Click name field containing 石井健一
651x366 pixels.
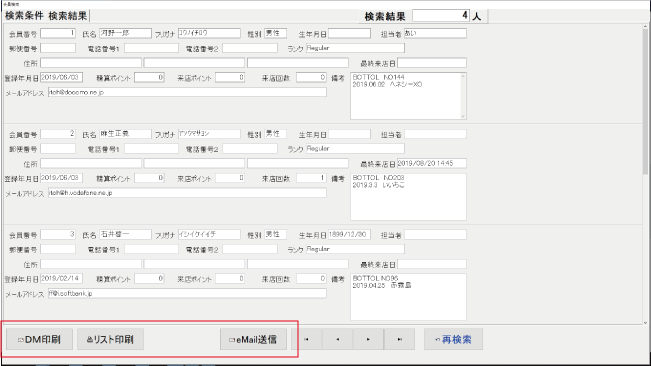125,234
